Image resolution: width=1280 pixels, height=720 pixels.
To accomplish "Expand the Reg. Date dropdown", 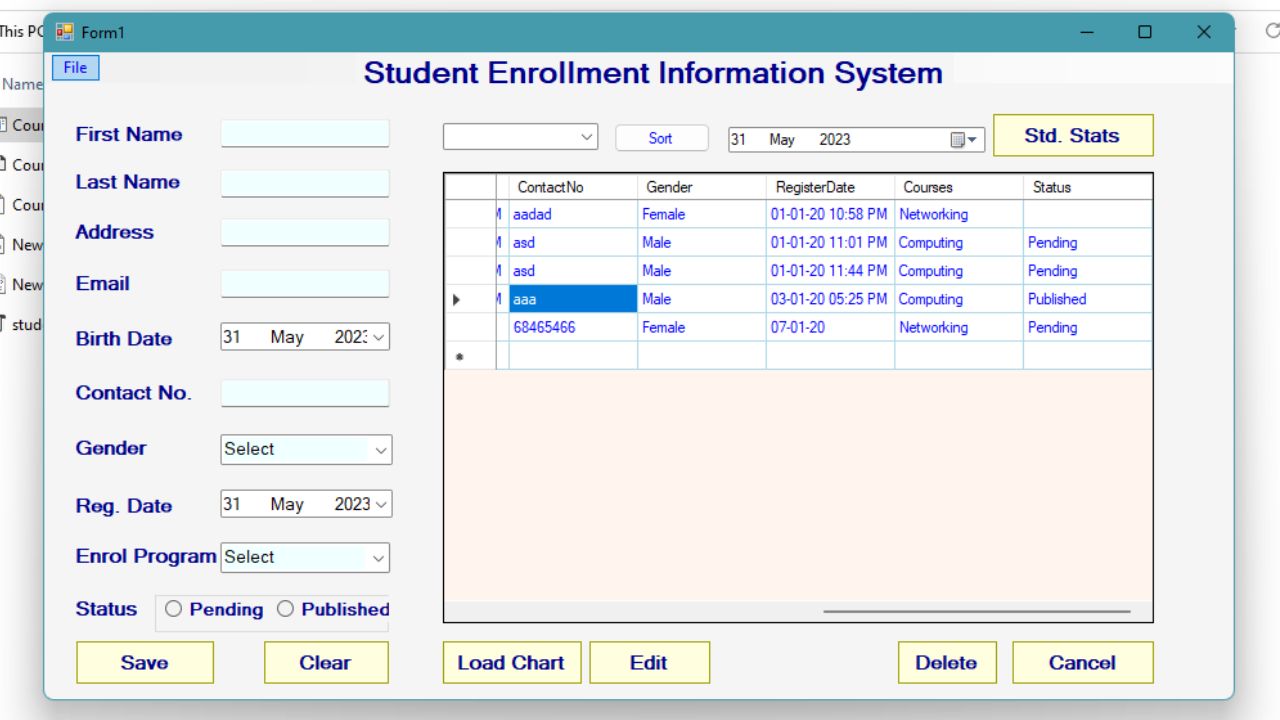I will coord(378,504).
